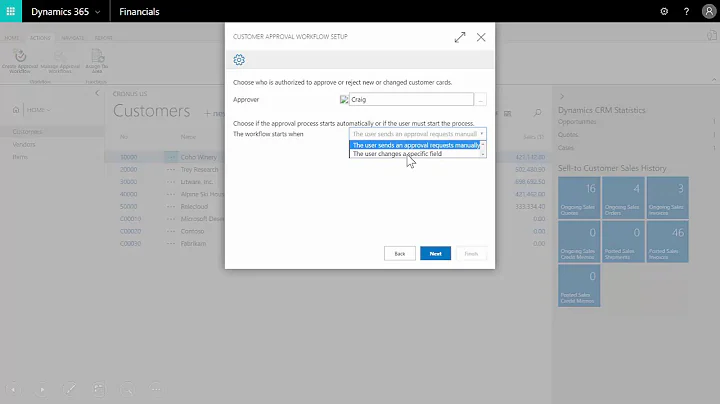Open the Posted Sales Credit Memos tile
Viewport: 720px width, 404px height.
(x=579, y=286)
